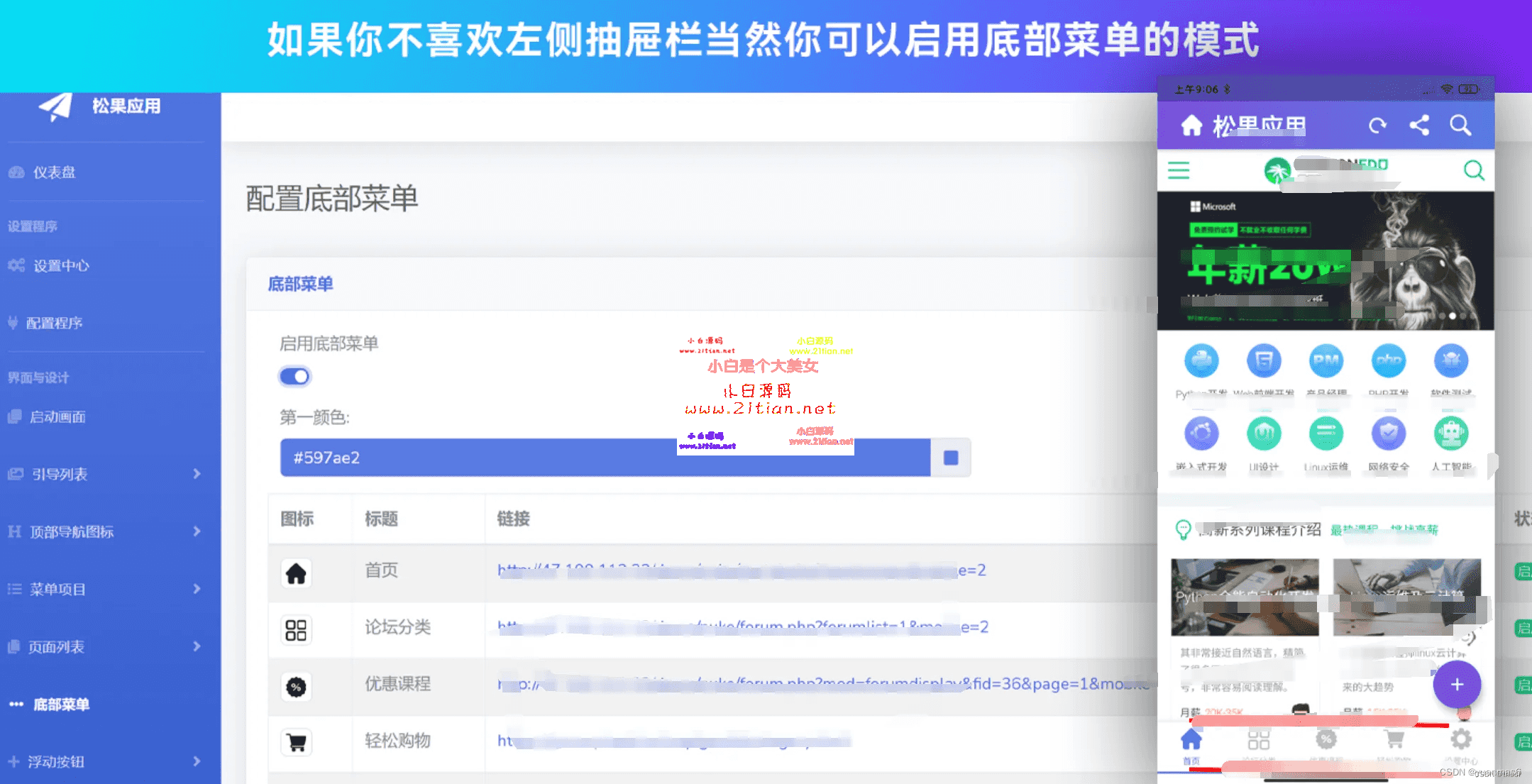Open 仪表盘 in the sidebar
1532x784 pixels.
pyautogui.click(x=54, y=172)
